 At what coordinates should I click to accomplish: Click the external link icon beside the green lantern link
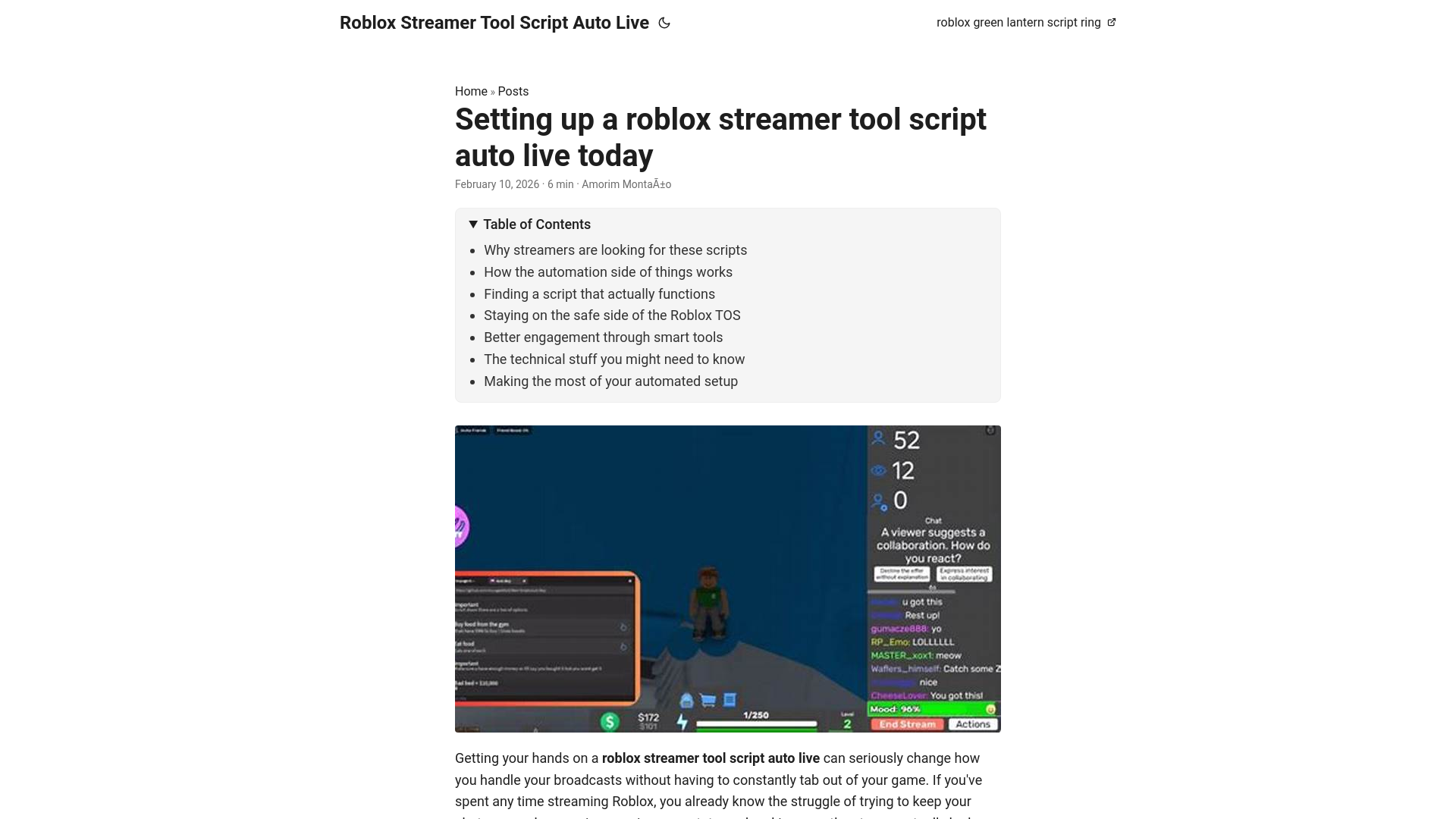click(x=1112, y=22)
